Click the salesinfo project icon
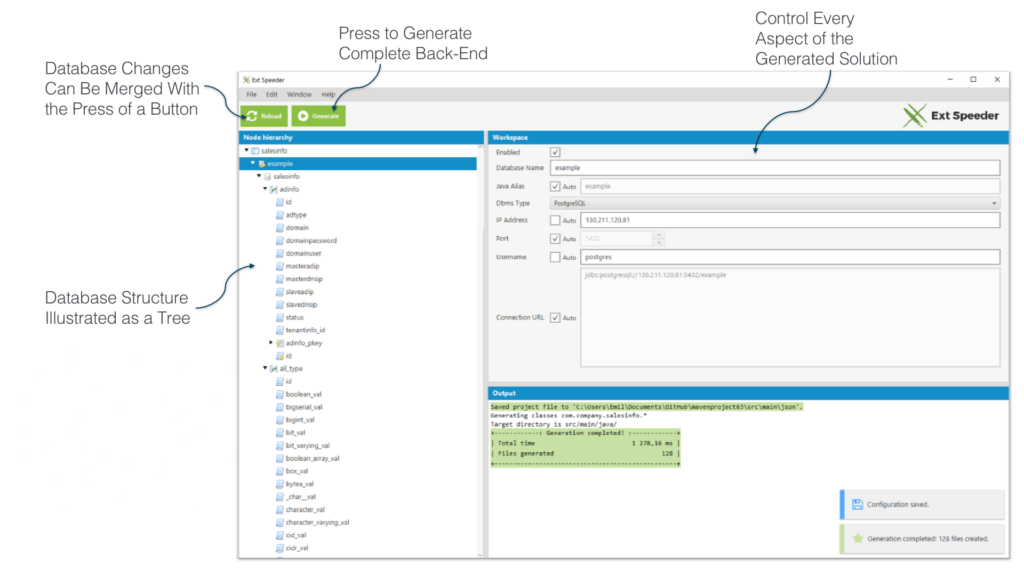1024x576 pixels. tap(255, 150)
